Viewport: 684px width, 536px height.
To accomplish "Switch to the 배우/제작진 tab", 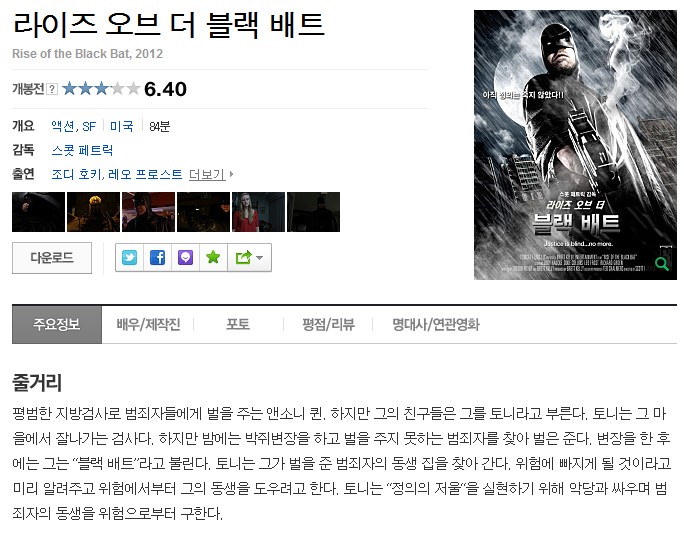I will [148, 324].
